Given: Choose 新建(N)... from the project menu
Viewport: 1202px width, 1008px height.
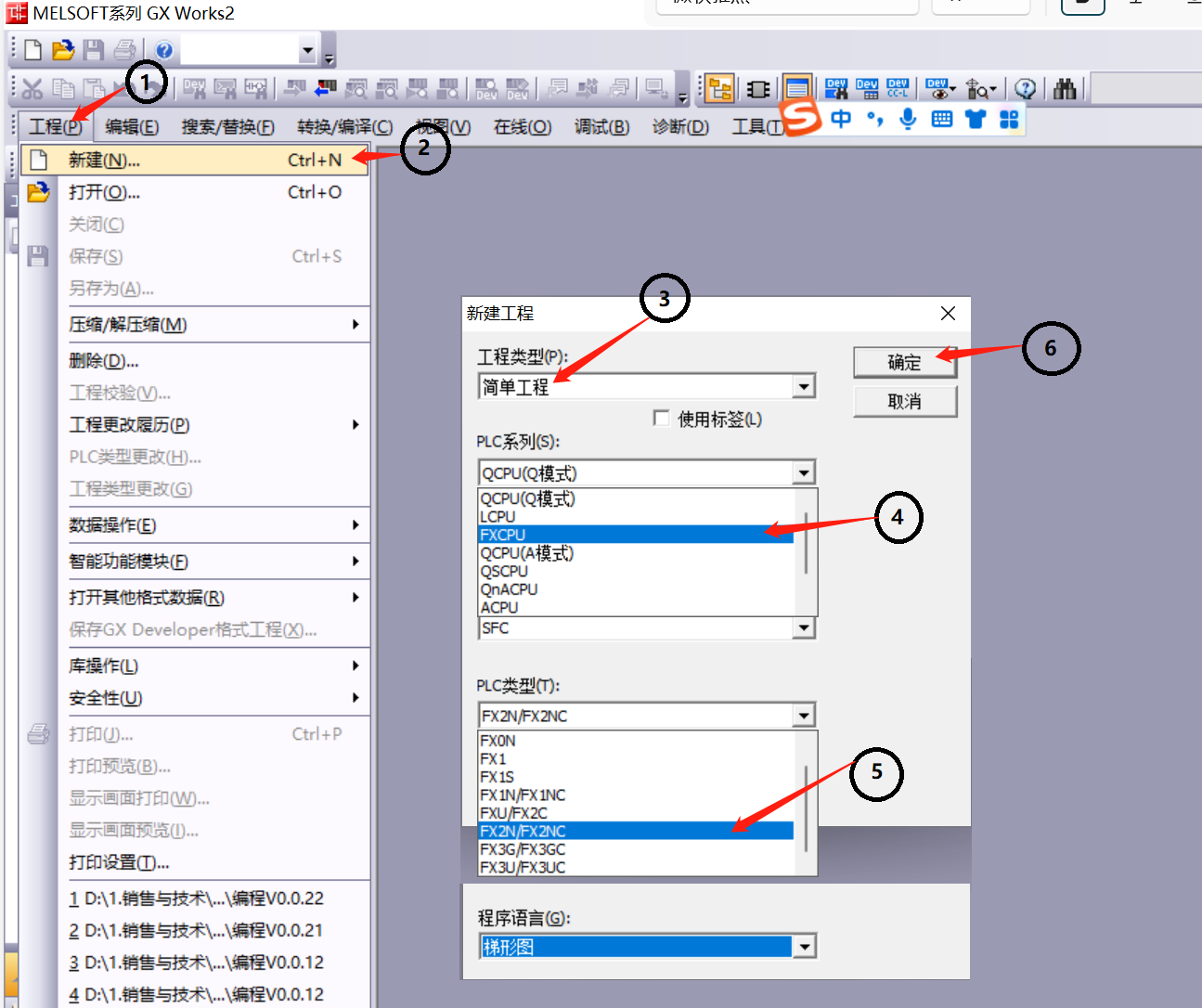Looking at the screenshot, I should pyautogui.click(x=195, y=160).
